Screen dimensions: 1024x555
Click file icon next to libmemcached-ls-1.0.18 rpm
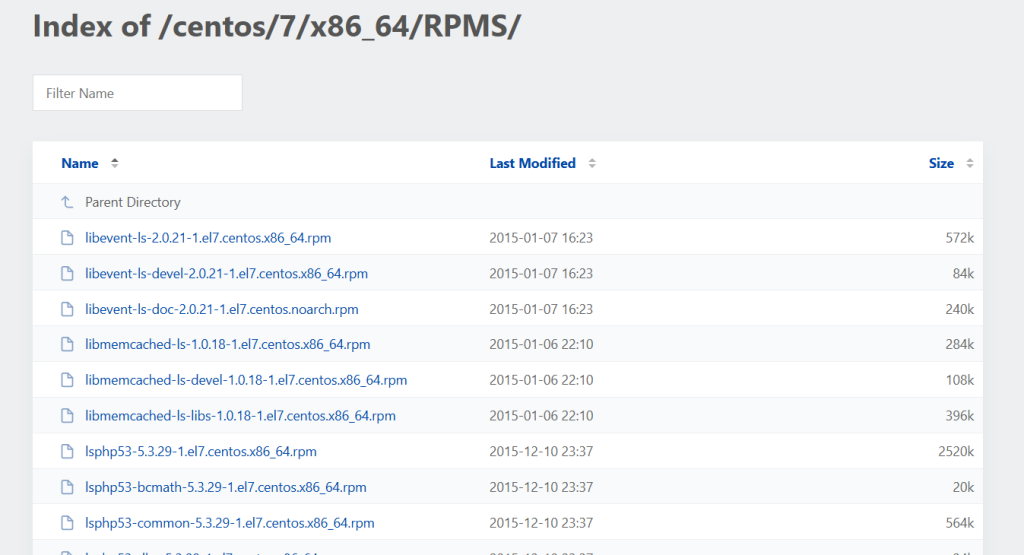[67, 344]
